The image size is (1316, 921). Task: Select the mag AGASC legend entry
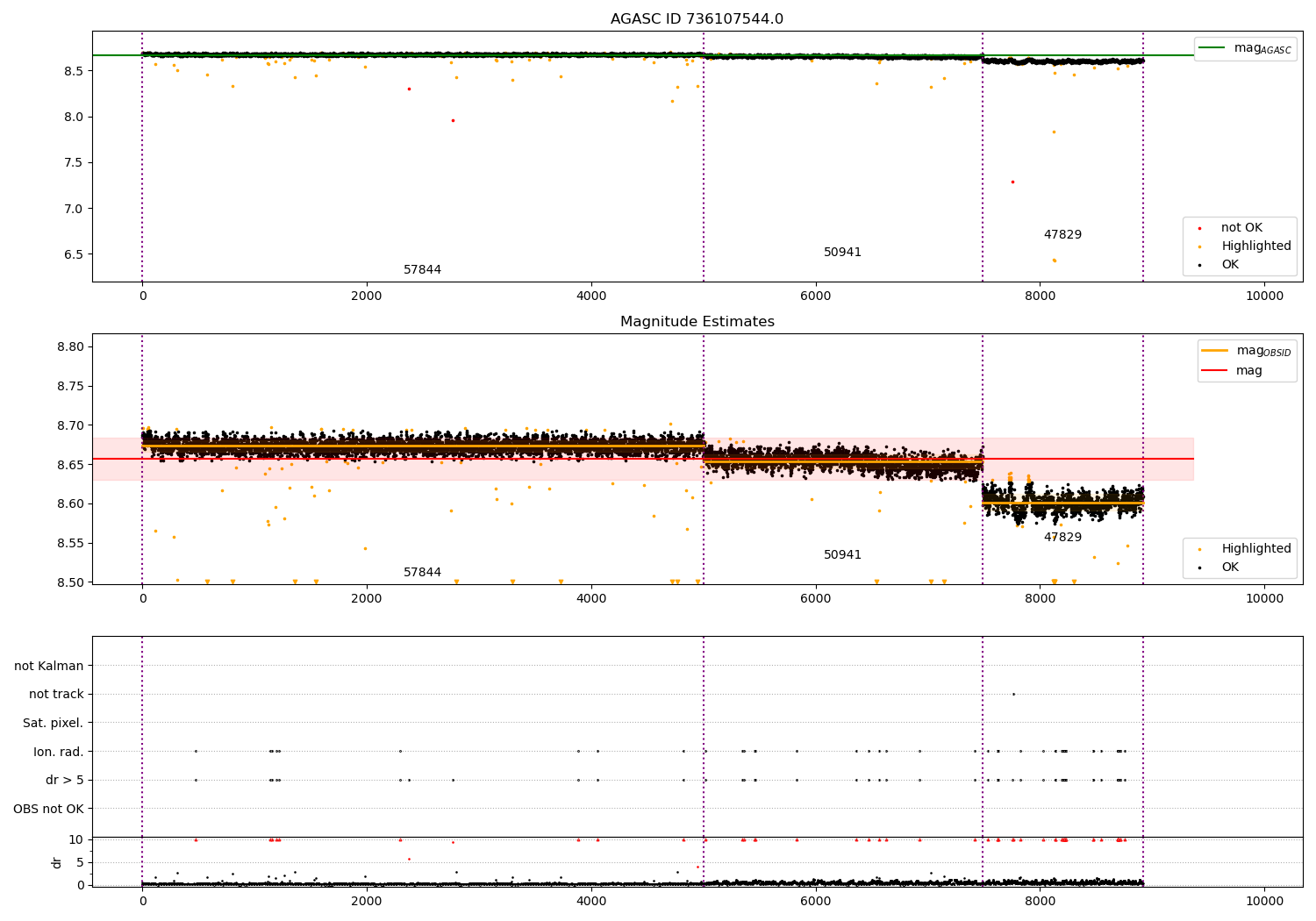point(1245,48)
